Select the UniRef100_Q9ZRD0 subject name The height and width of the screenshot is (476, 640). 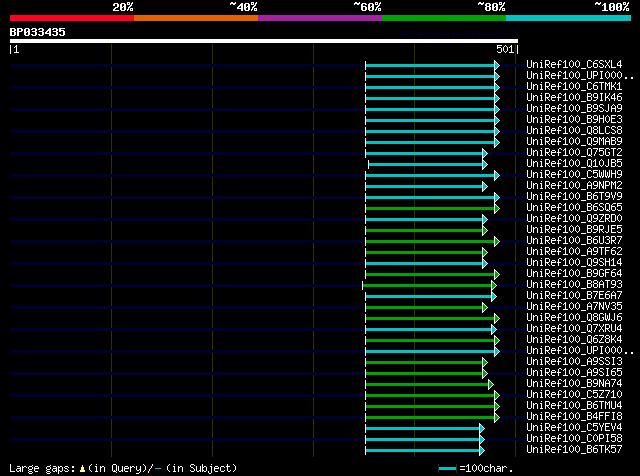[x=574, y=219]
